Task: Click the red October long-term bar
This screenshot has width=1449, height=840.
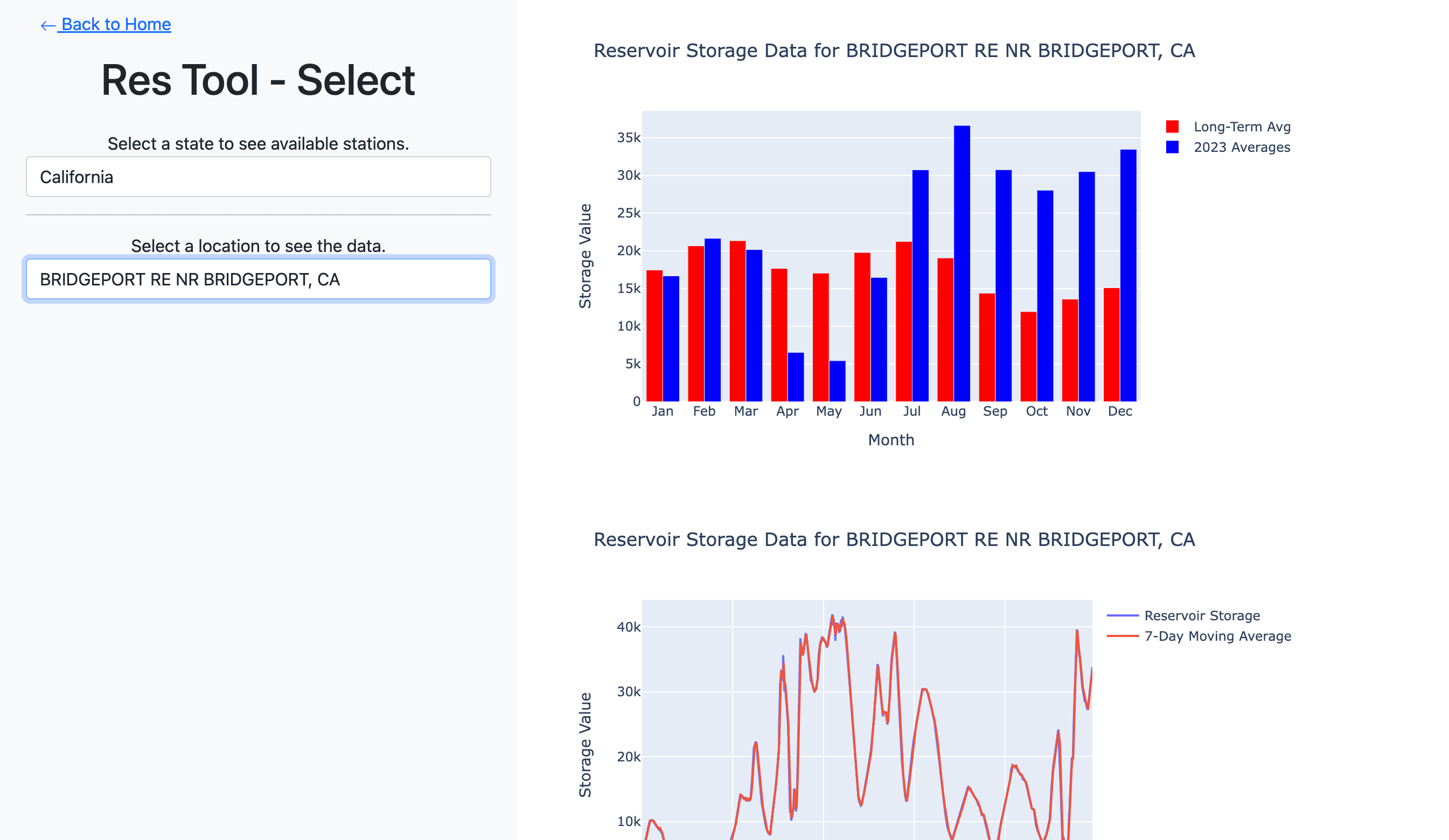Action: coord(1029,356)
